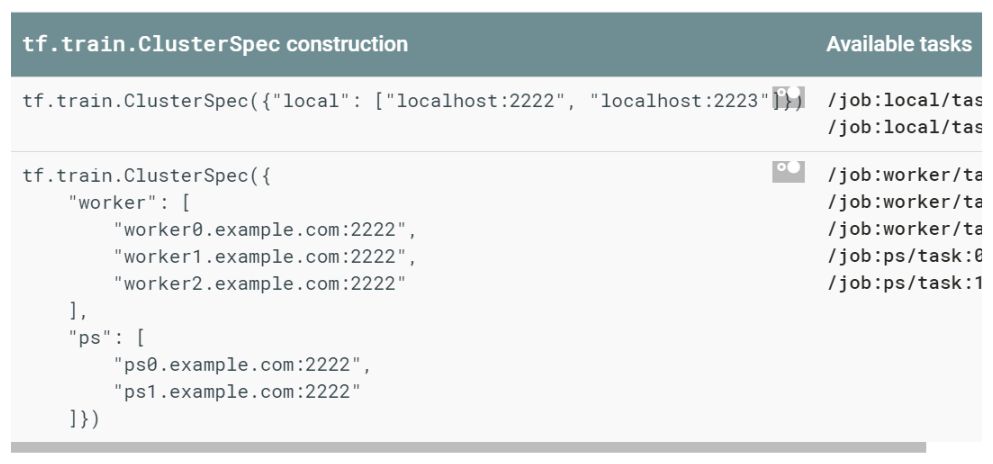Click the "worker1.example.com:2222" code line
Screen dimensions: 993x464
point(265,257)
